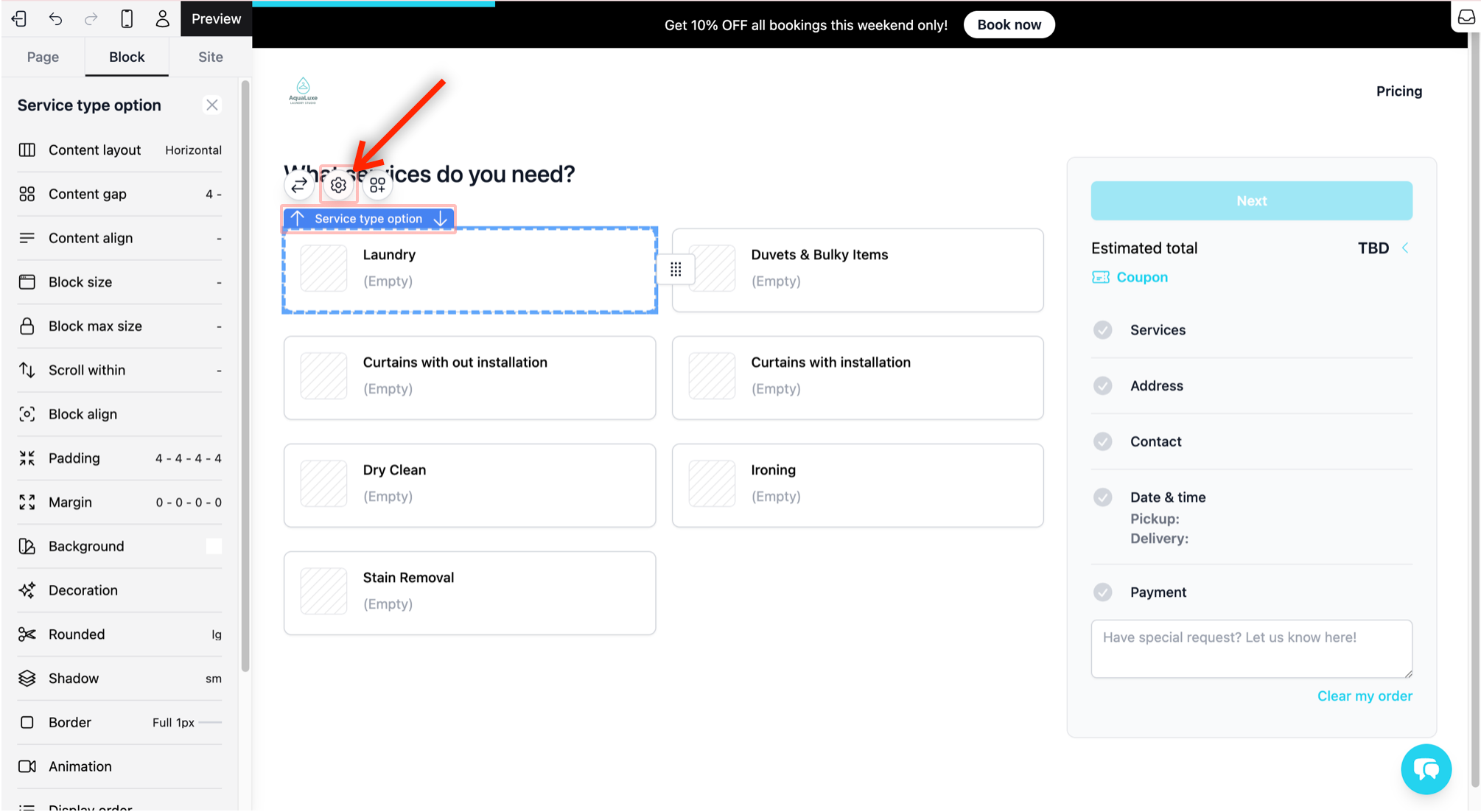Open the chat support bubble
Viewport: 1481px width, 812px height.
tap(1426, 769)
